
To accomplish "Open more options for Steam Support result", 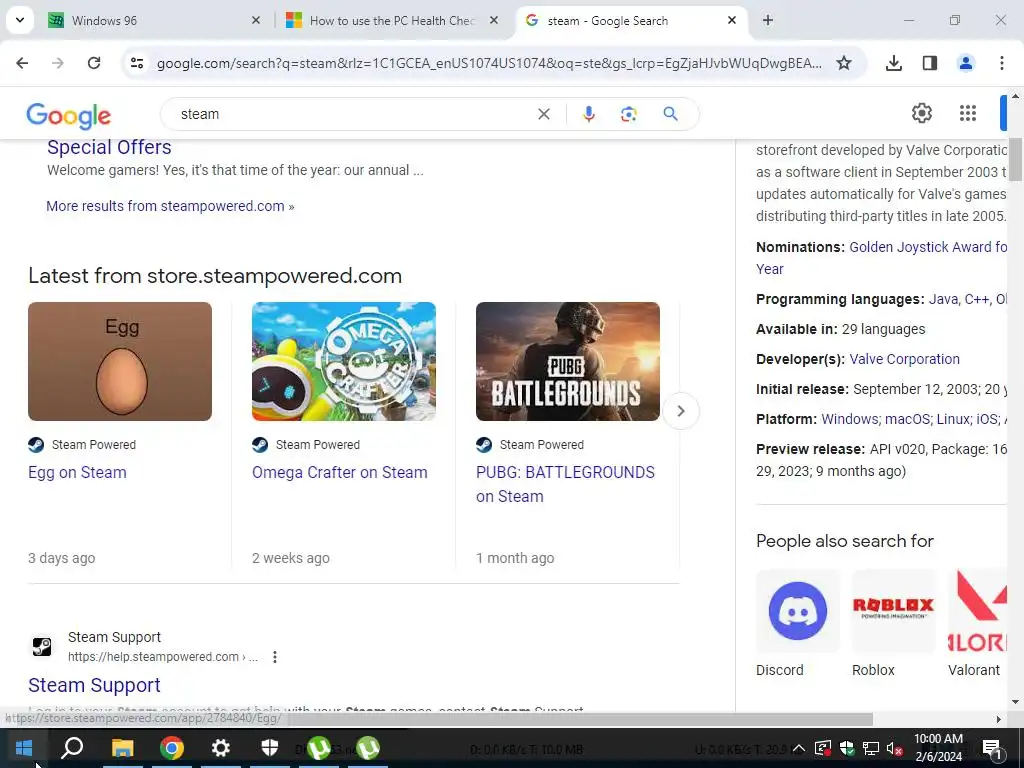I will [x=275, y=656].
